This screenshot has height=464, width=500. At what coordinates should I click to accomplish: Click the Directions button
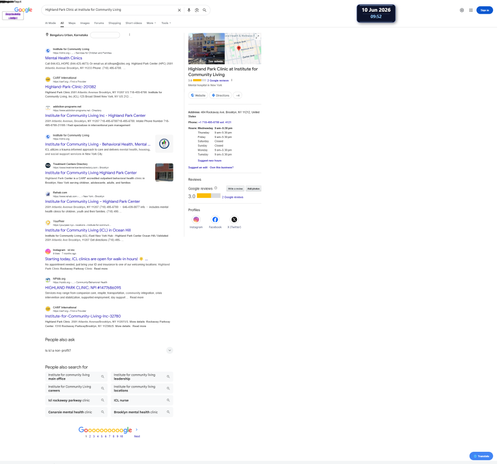(x=221, y=95)
